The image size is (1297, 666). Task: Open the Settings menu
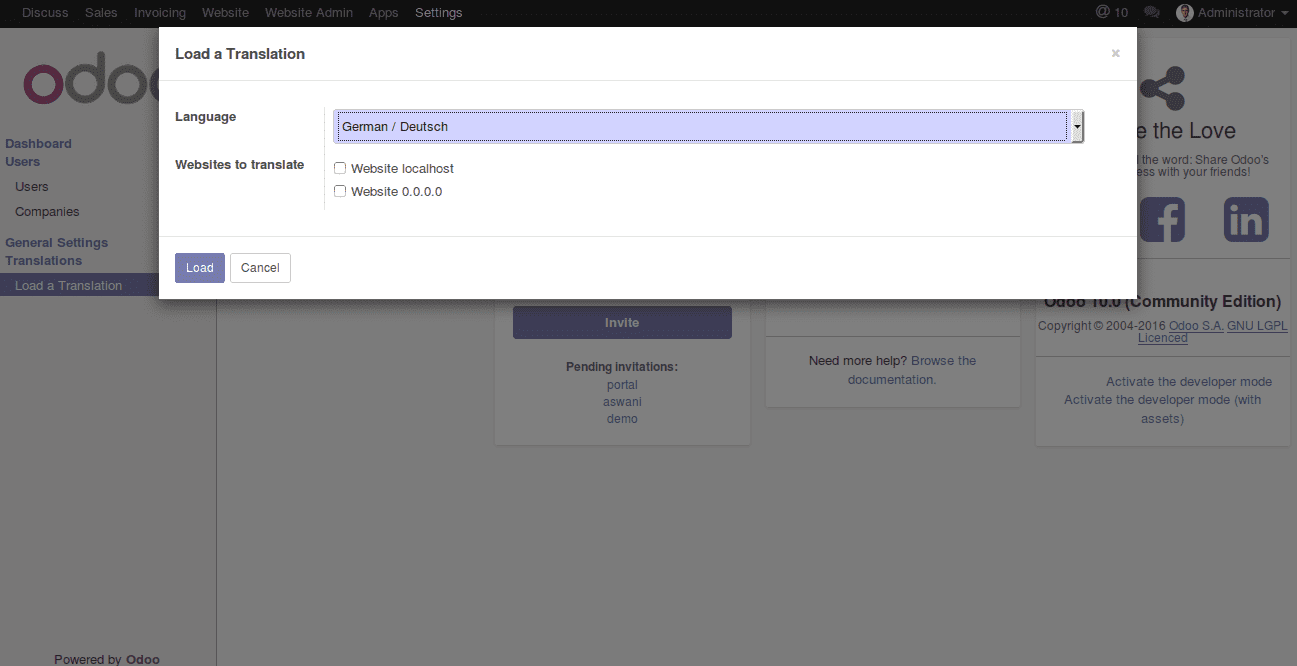(x=439, y=13)
